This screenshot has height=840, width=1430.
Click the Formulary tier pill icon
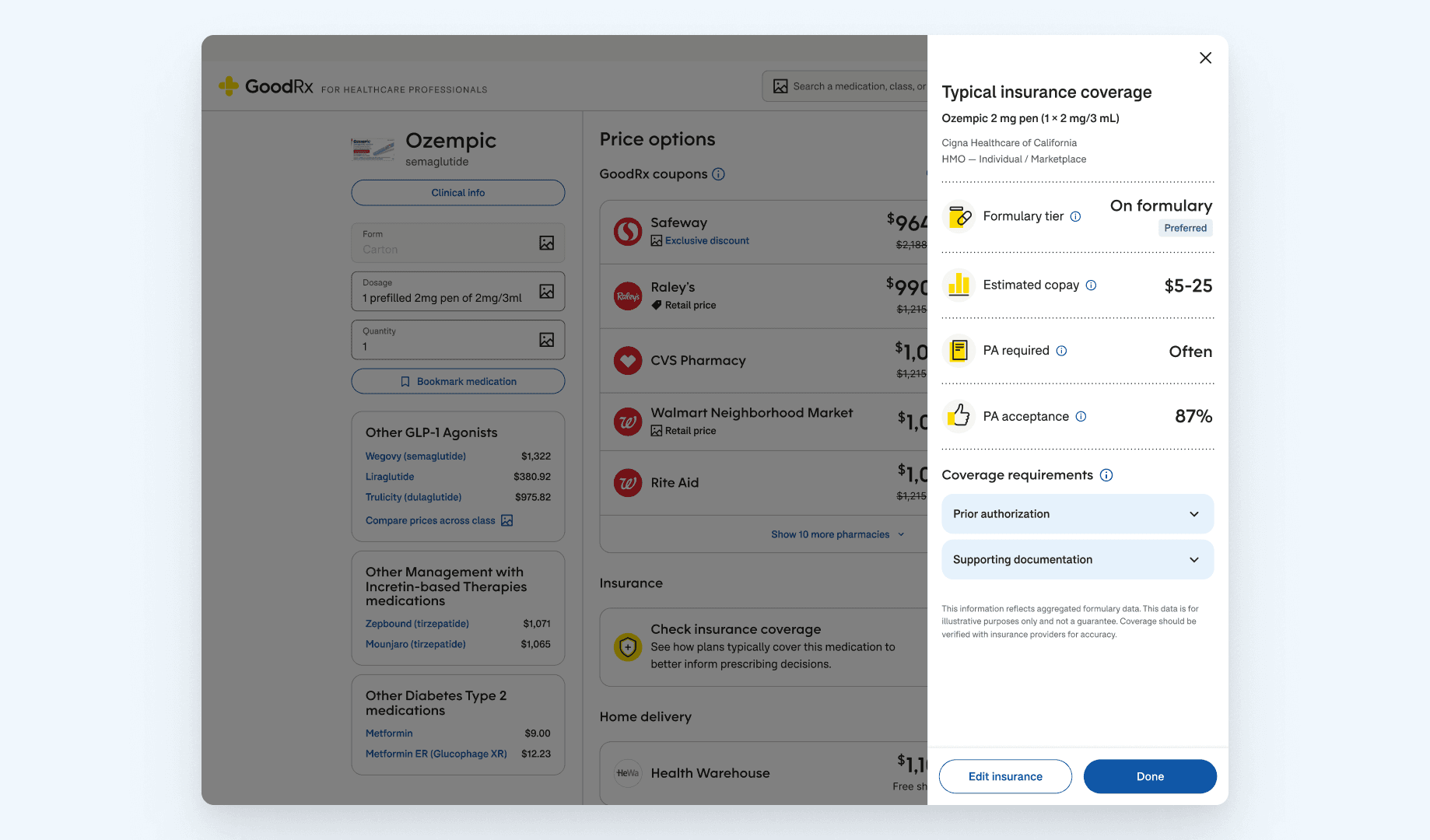959,216
